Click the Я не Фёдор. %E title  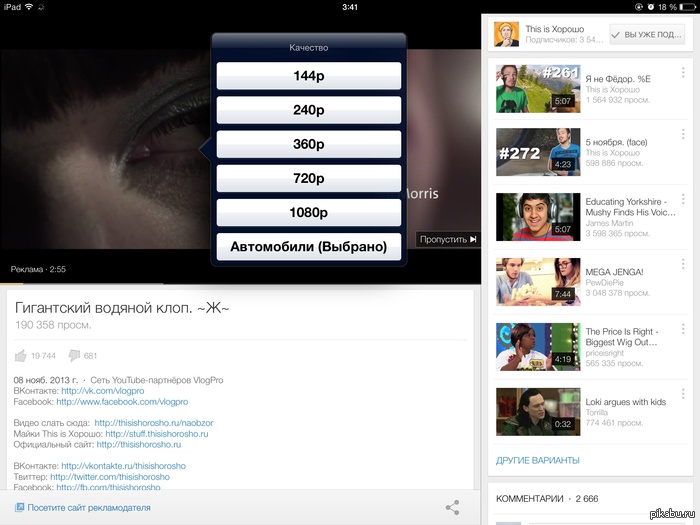(x=618, y=79)
